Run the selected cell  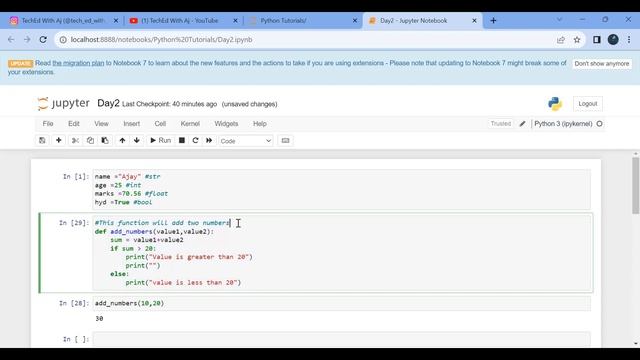pyautogui.click(x=160, y=140)
